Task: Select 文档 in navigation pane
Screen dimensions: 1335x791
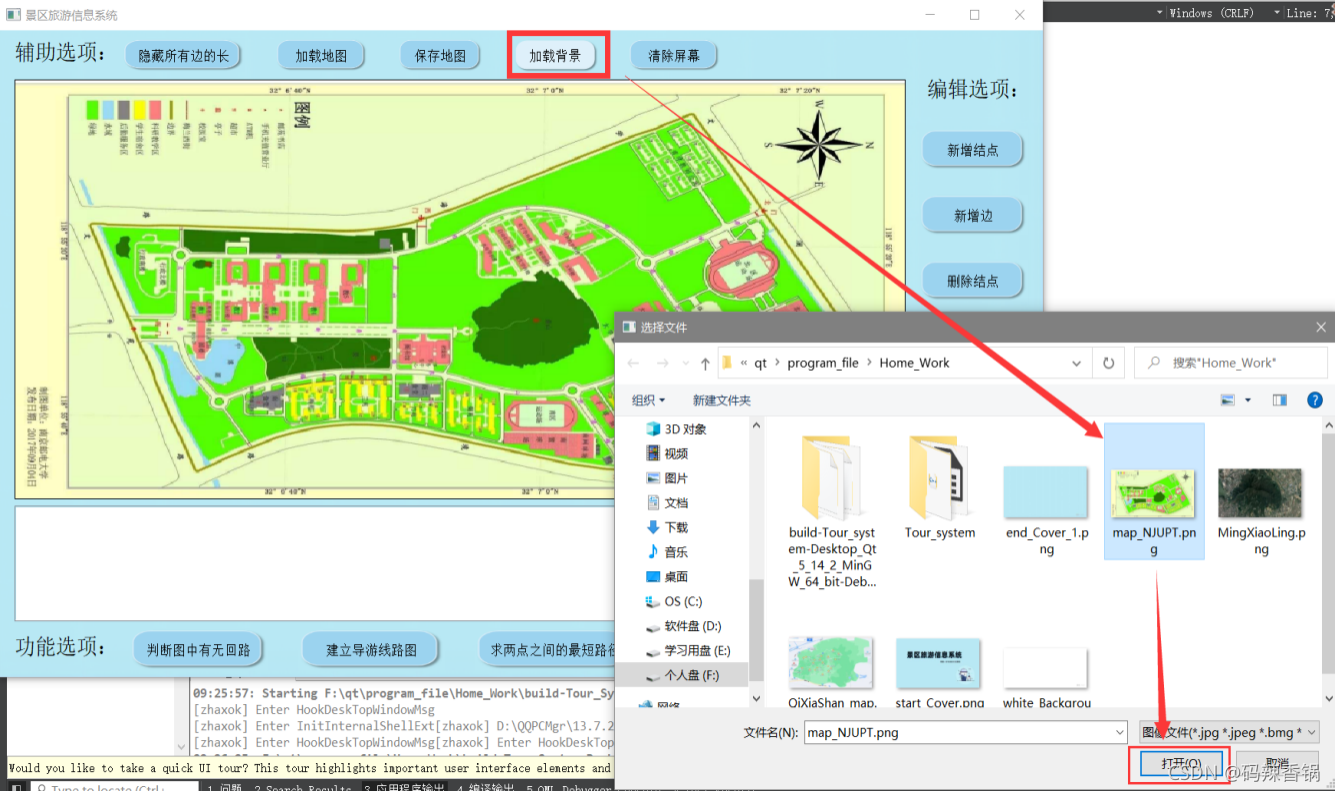Action: tap(676, 503)
